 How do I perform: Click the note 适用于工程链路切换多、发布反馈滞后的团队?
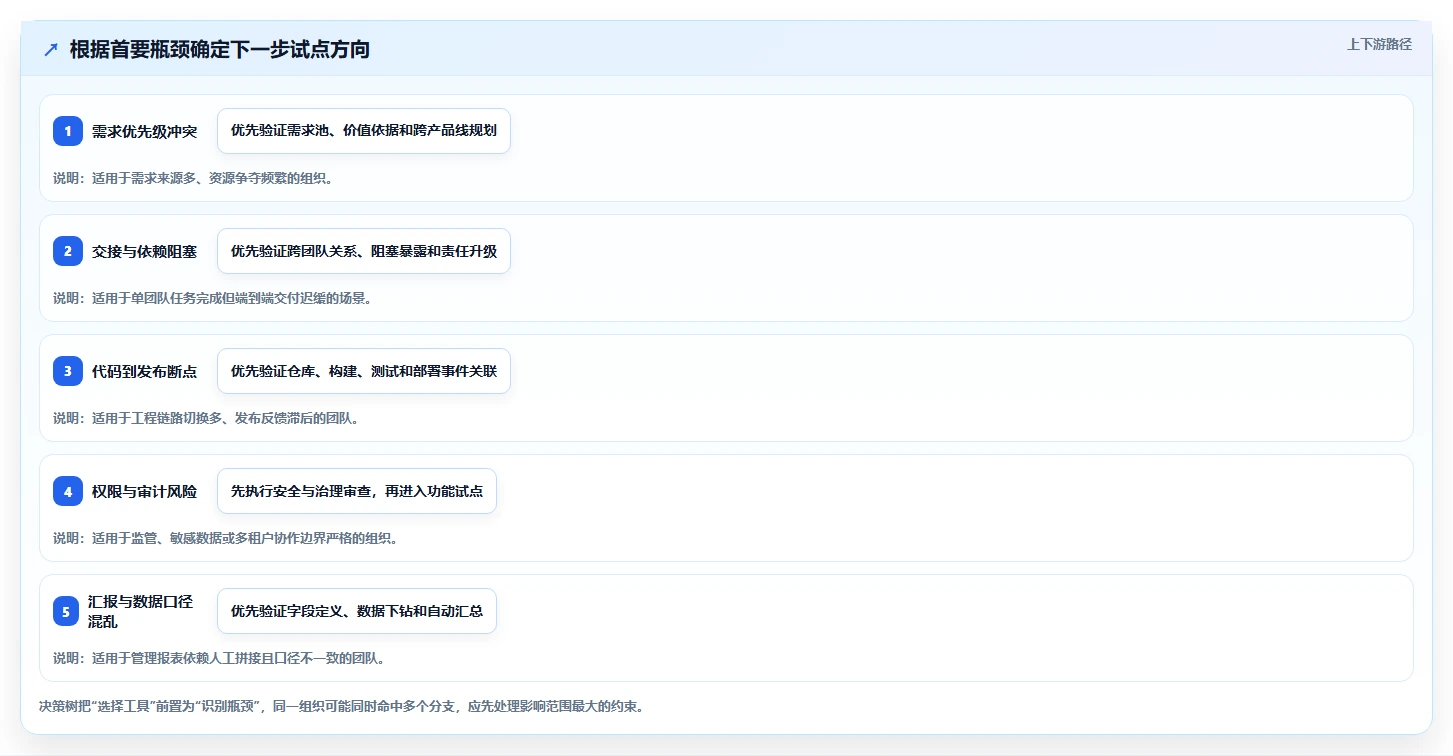(205, 418)
